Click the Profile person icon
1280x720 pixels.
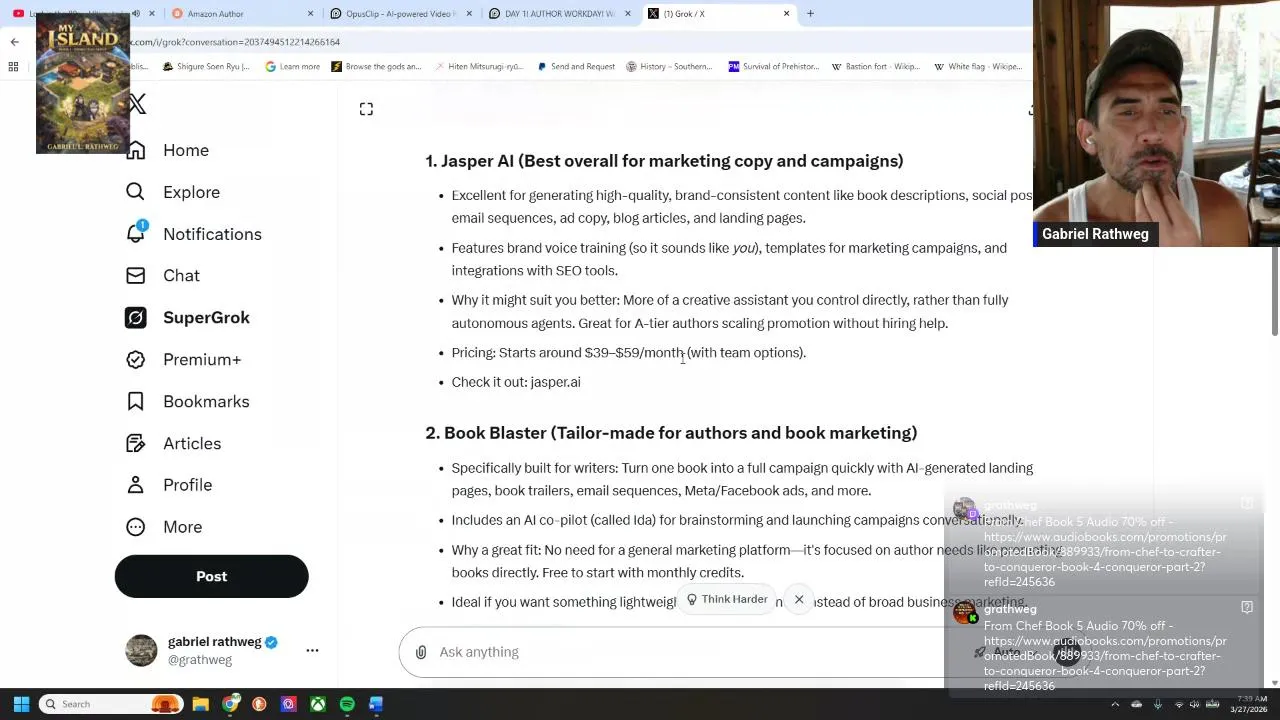[x=136, y=485]
